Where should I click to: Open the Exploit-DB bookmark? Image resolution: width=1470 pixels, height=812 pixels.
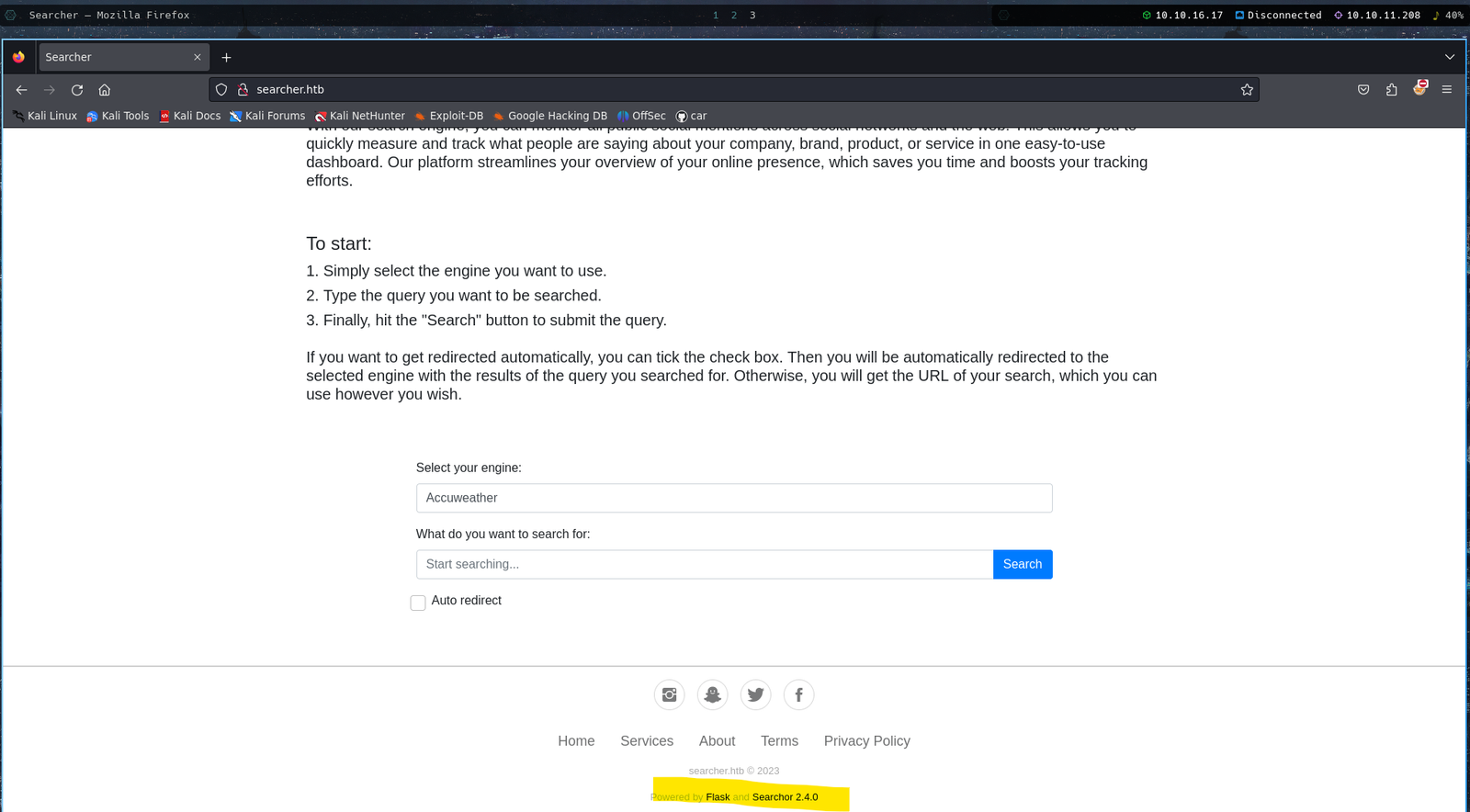click(449, 116)
